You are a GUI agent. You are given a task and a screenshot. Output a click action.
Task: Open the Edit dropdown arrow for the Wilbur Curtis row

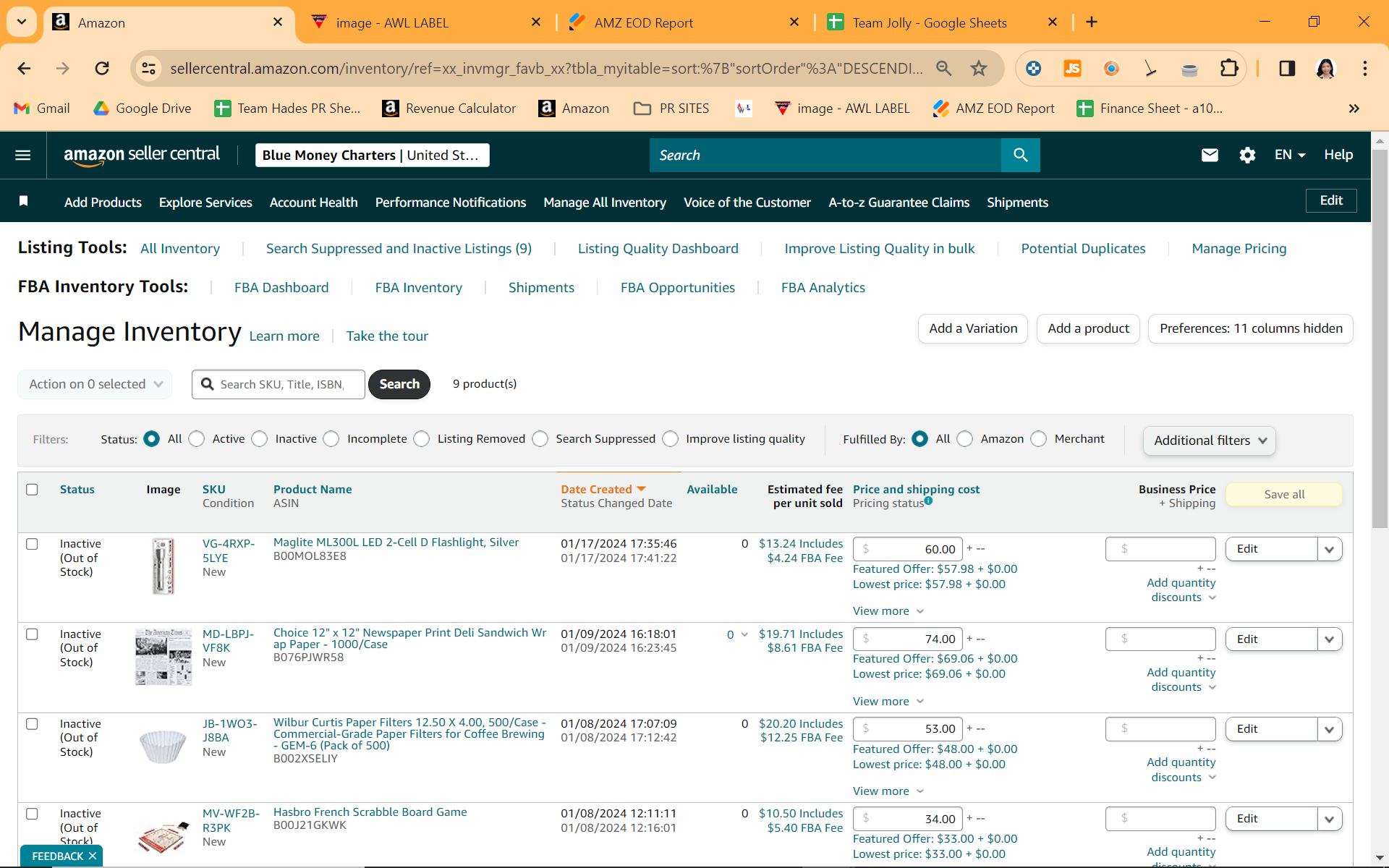tap(1330, 729)
